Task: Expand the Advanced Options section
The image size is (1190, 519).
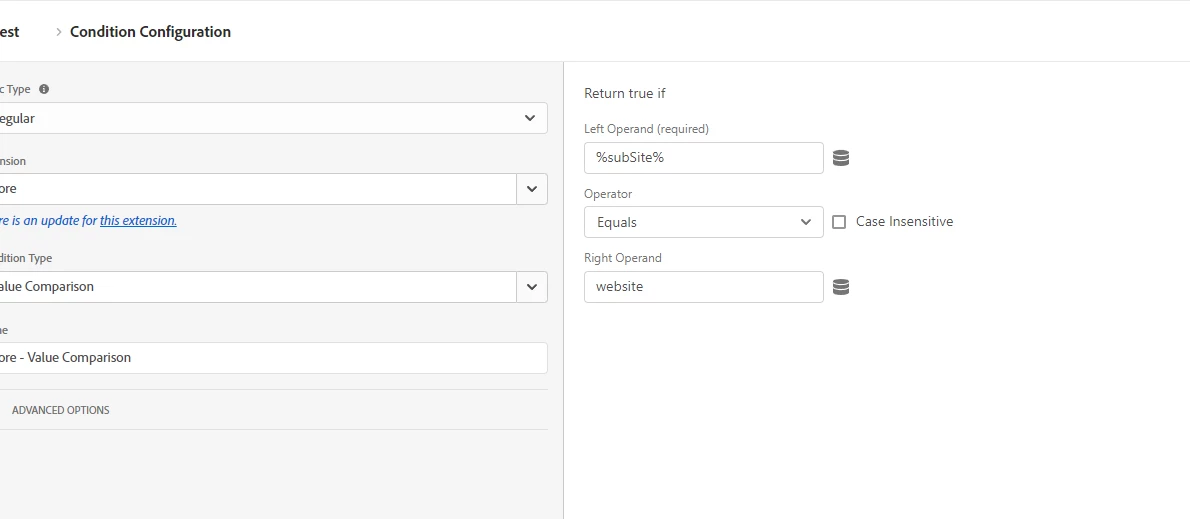Action: [60, 410]
